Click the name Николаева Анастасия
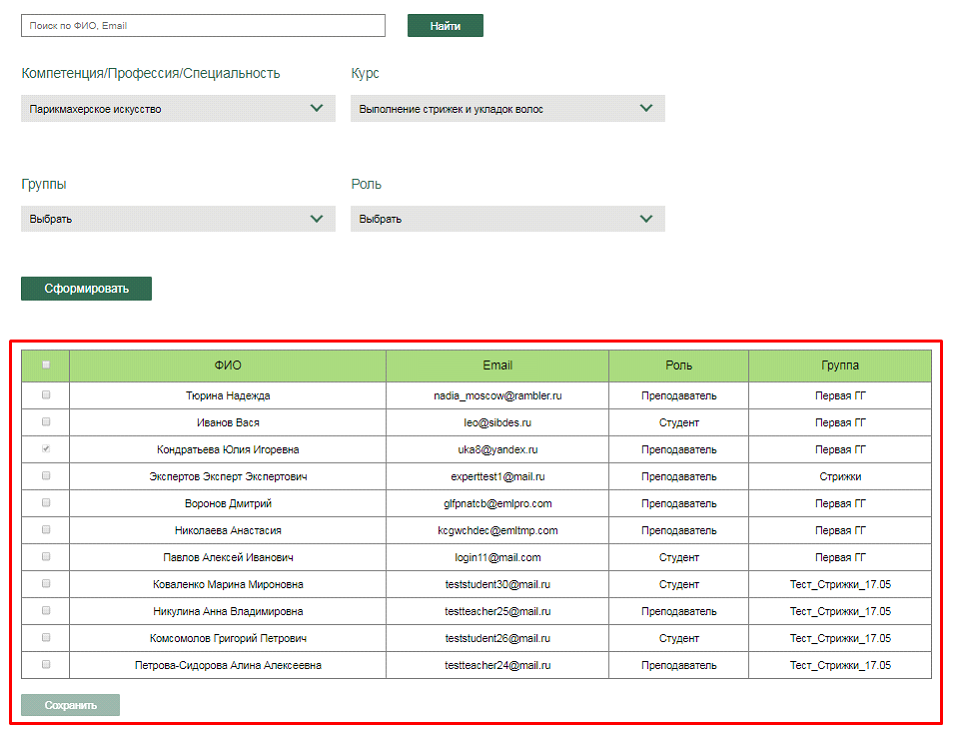Image resolution: width=957 pixels, height=732 pixels. point(228,531)
